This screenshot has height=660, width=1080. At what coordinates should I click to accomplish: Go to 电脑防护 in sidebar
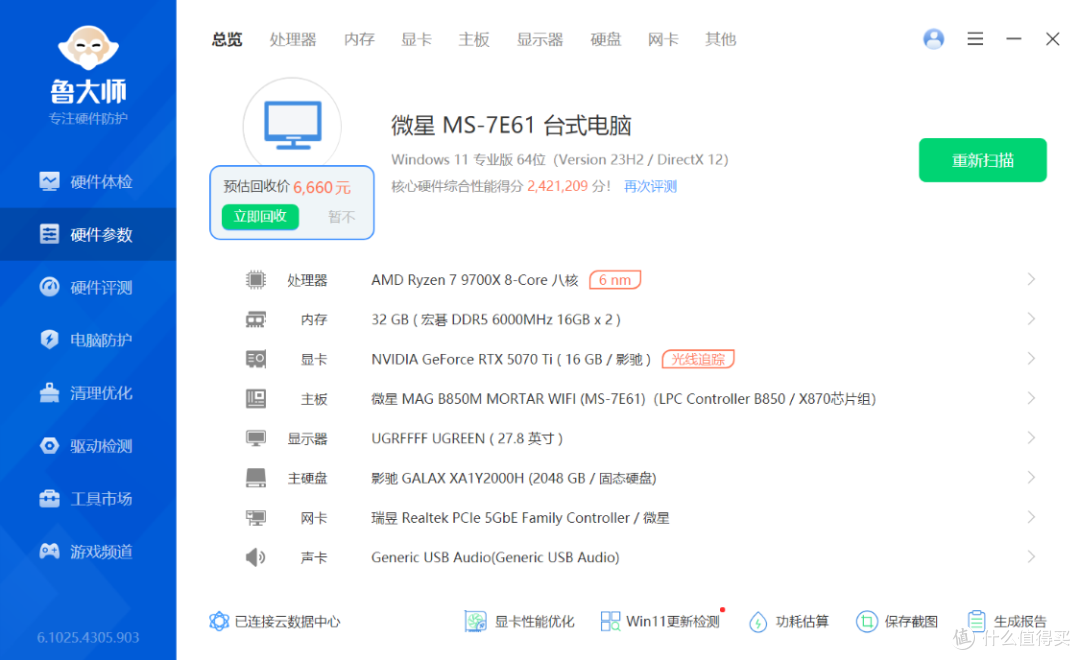[88, 340]
